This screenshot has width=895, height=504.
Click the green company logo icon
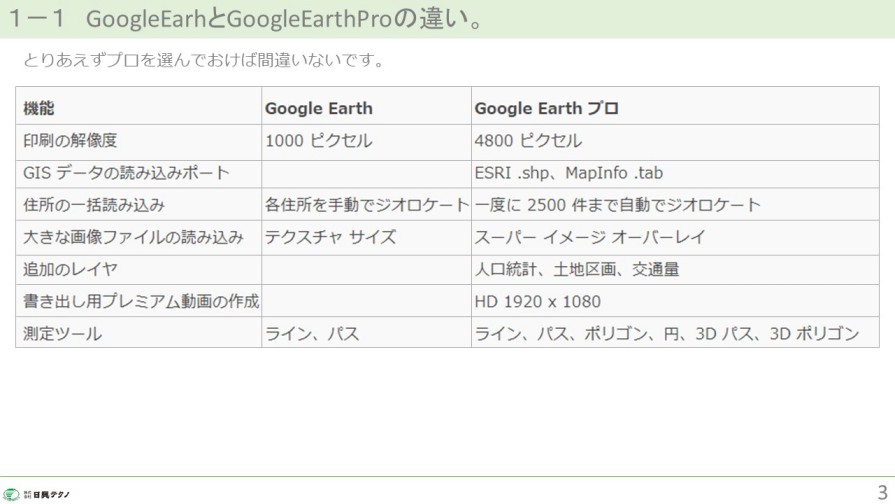coord(11,494)
